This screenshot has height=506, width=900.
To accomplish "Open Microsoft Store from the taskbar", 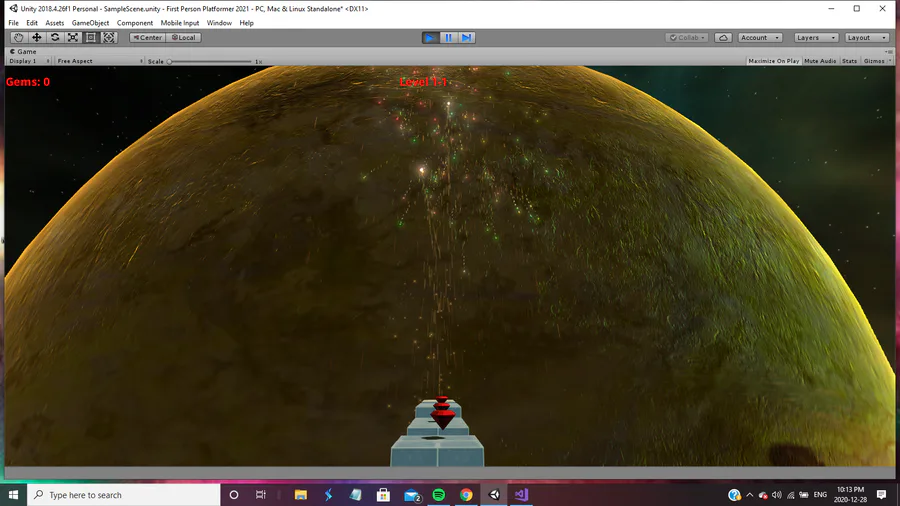I will pos(383,495).
